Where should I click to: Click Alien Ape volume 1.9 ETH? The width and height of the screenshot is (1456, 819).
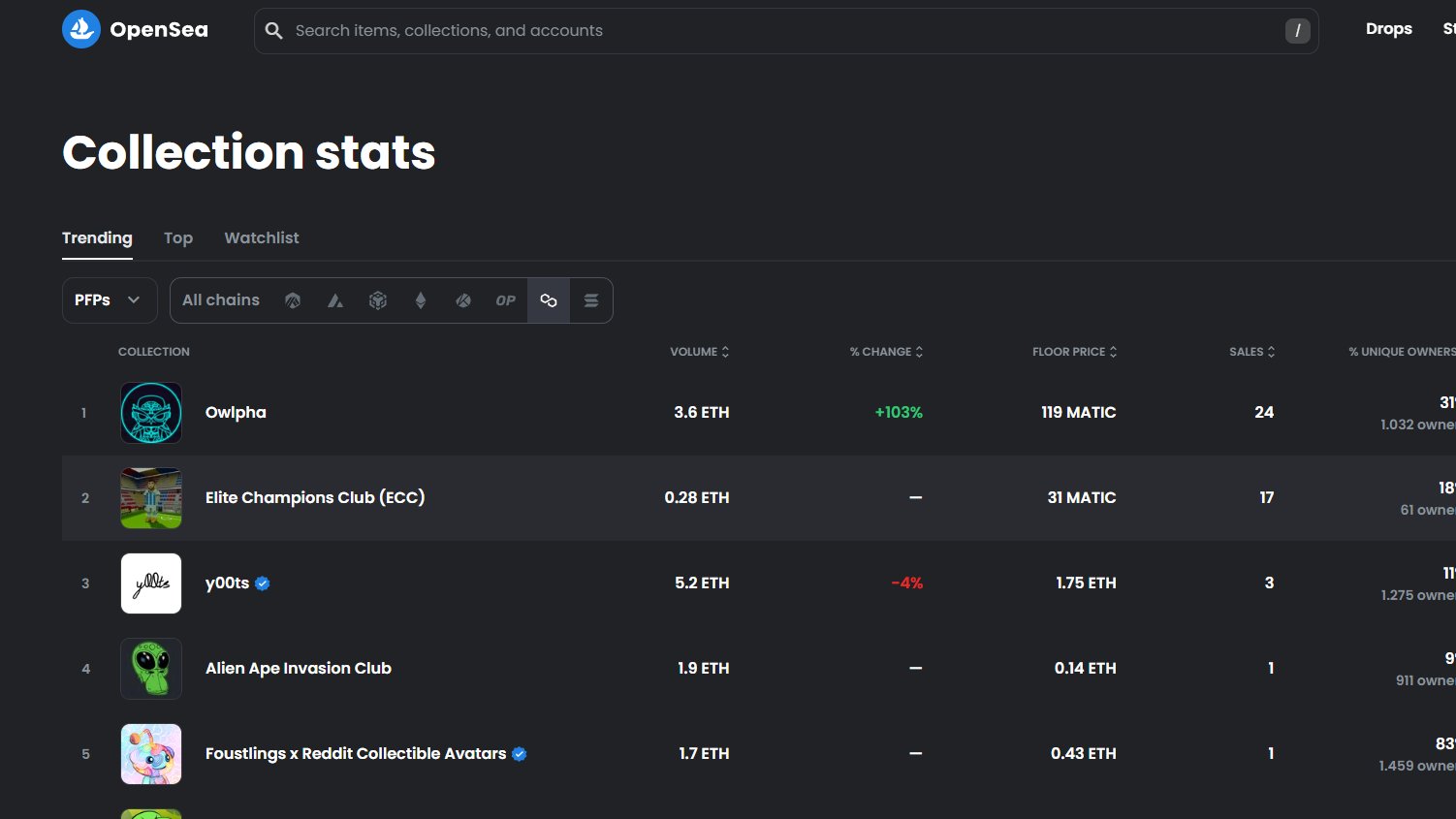tap(704, 669)
